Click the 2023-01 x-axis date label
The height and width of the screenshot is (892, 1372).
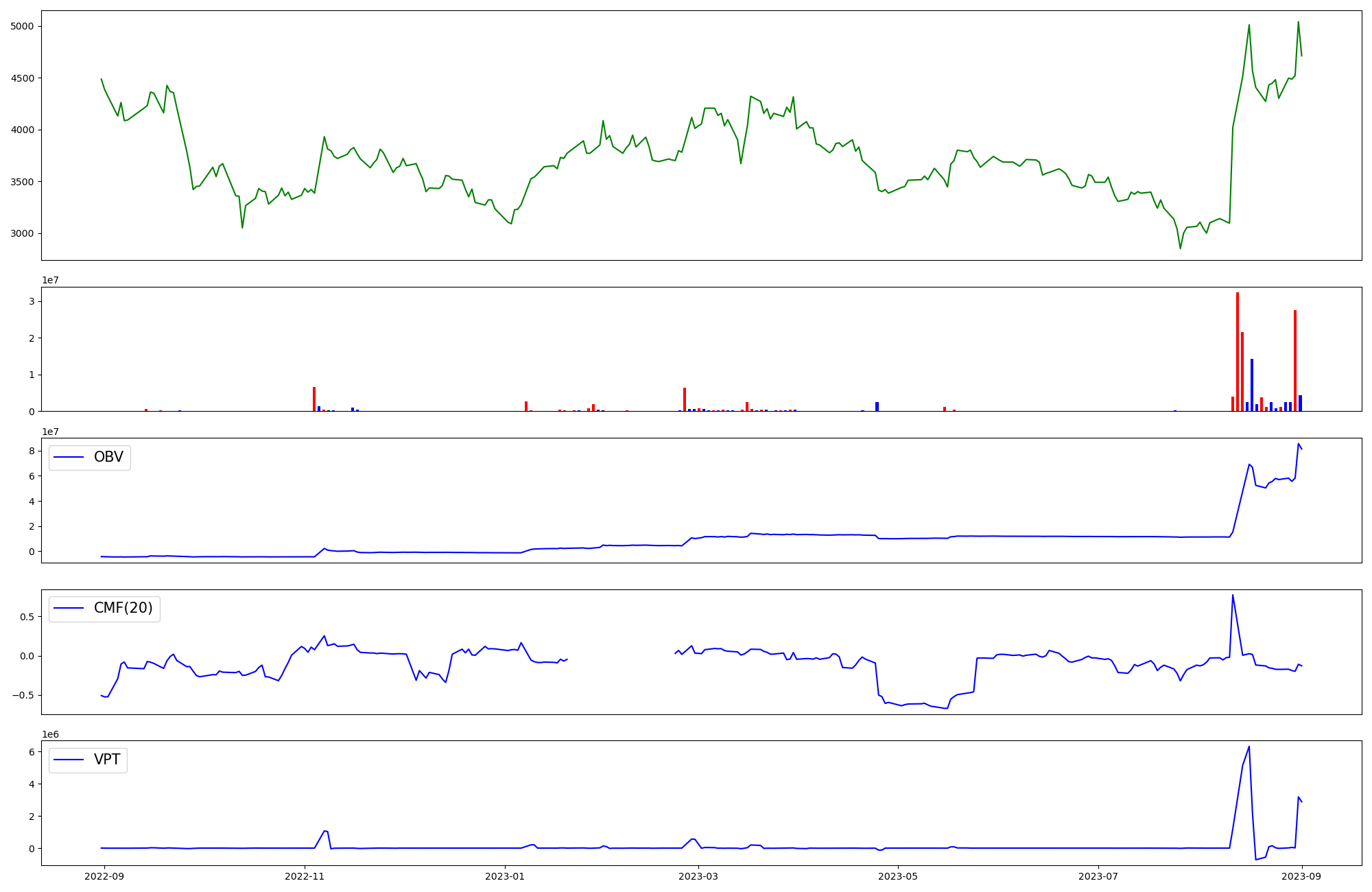[x=505, y=876]
